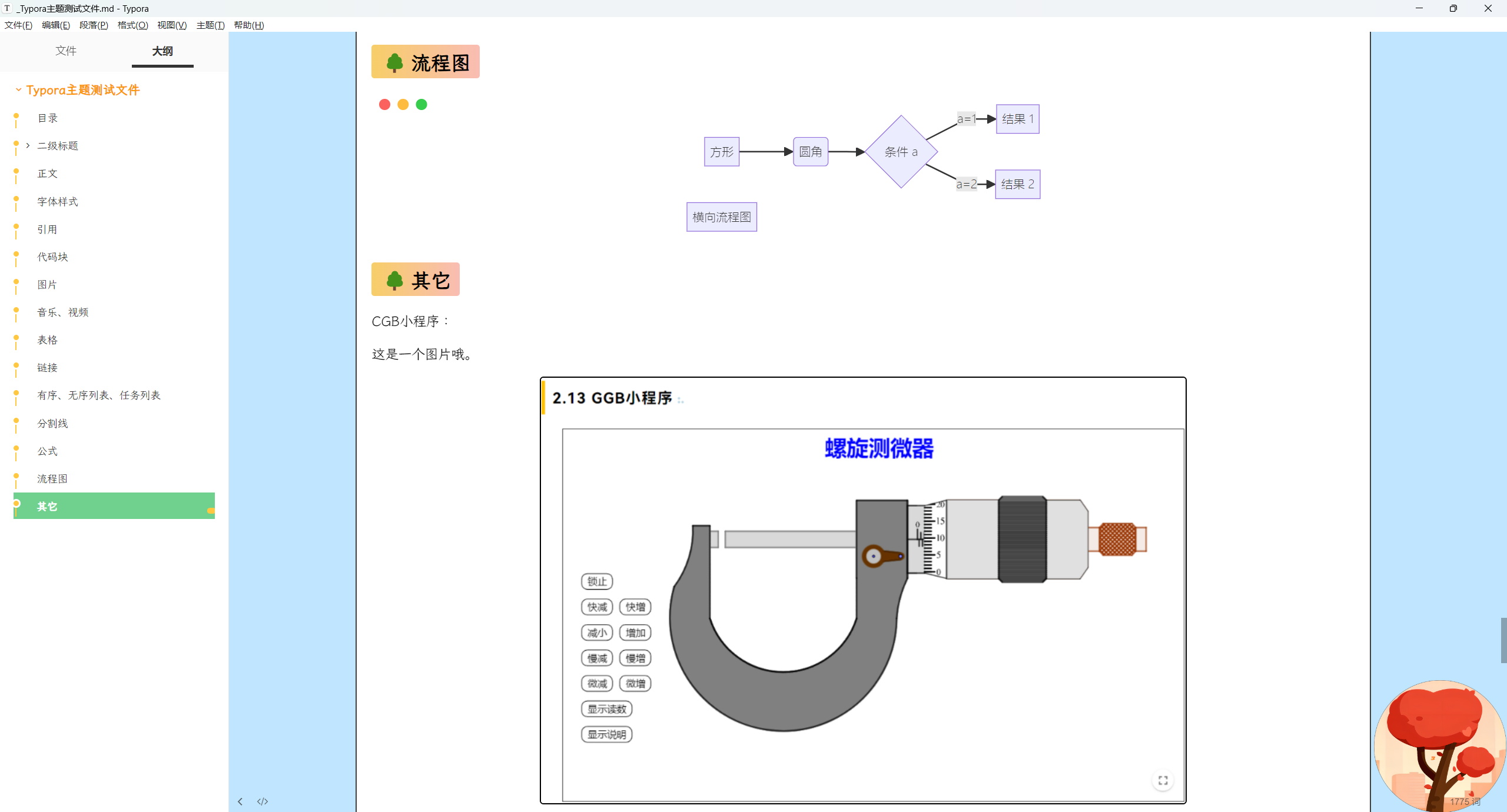
Task: Jump to 代码块 in outline
Action: tap(53, 257)
